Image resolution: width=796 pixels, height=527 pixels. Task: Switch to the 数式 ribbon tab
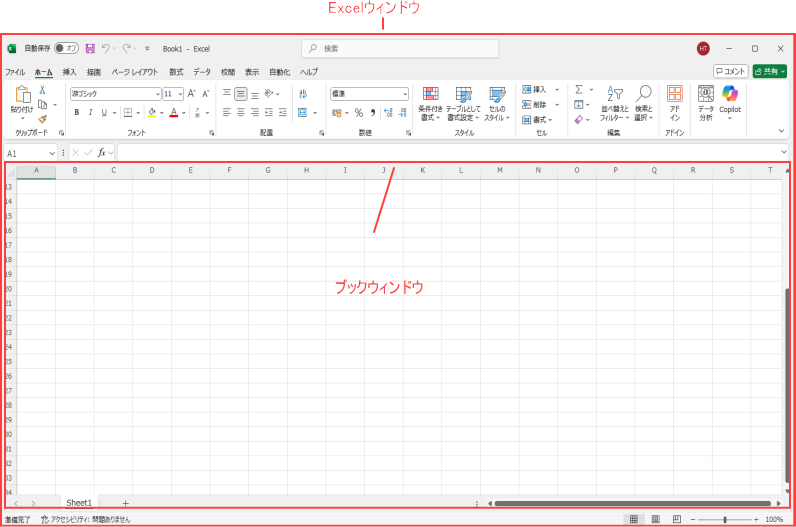176,72
